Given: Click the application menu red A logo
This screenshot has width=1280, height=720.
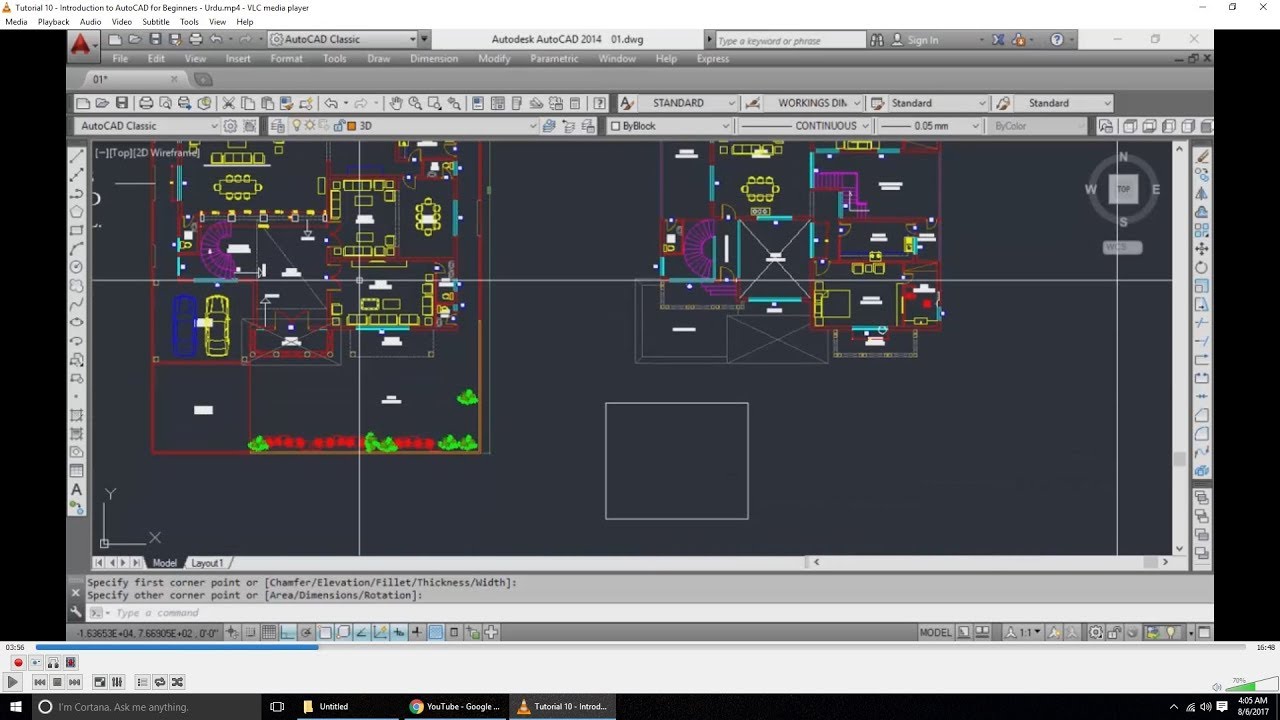Looking at the screenshot, I should [83, 44].
